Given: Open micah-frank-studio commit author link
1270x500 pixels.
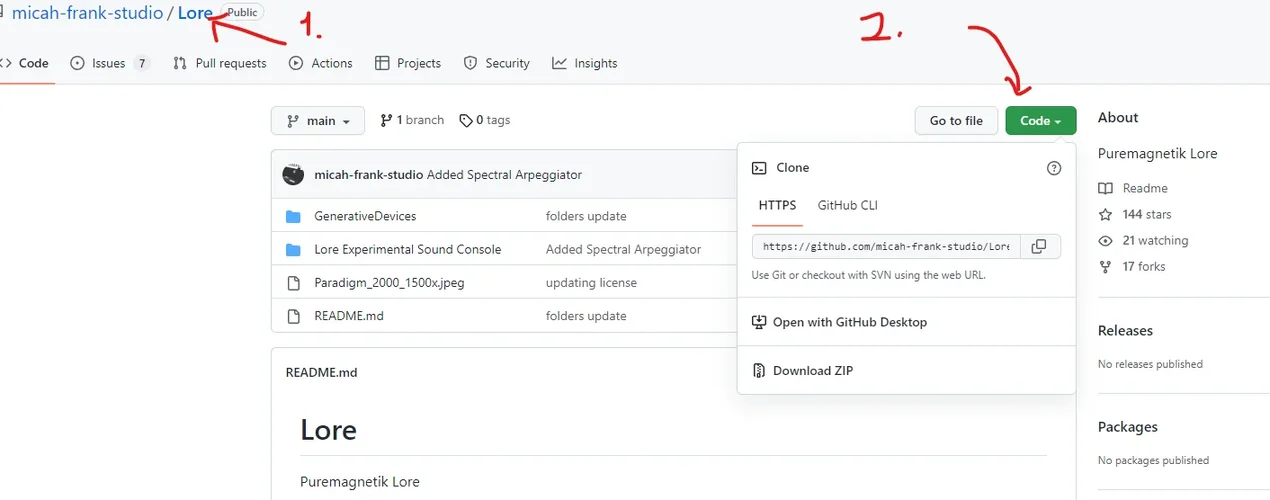Looking at the screenshot, I should [368, 174].
